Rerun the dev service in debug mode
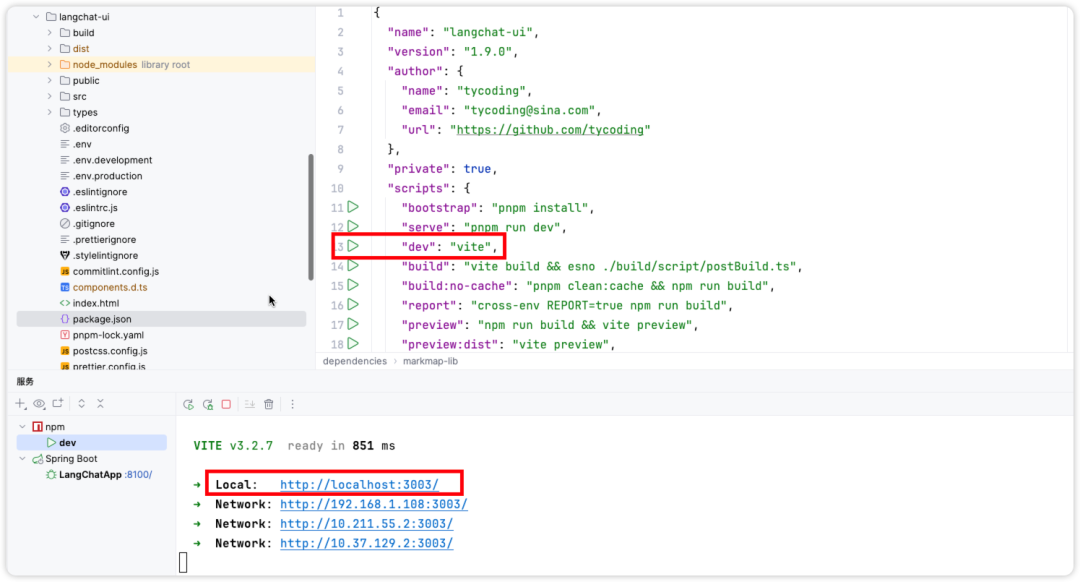Viewport: 1080px width, 582px height. (207, 405)
